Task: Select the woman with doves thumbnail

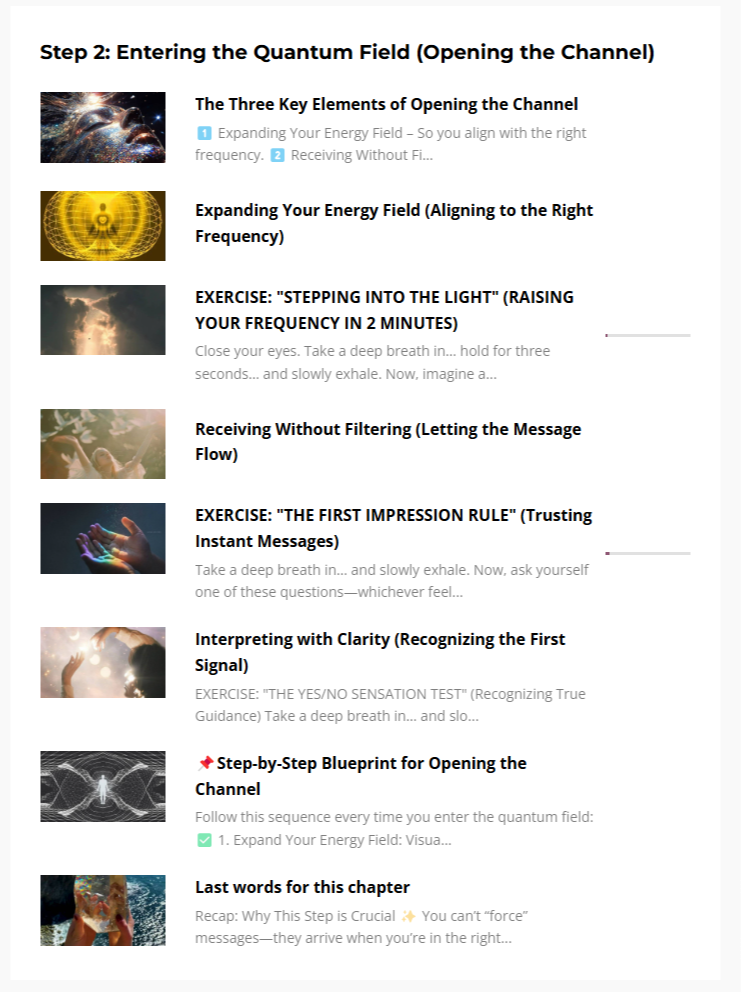Action: pyautogui.click(x=103, y=443)
